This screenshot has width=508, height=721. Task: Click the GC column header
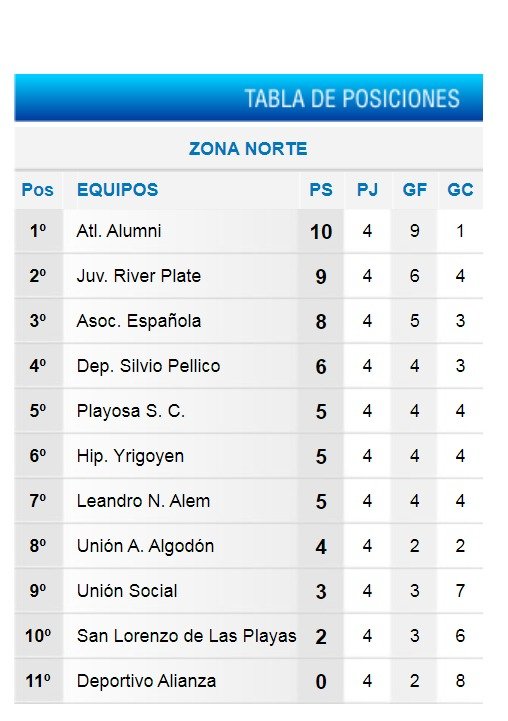point(460,189)
